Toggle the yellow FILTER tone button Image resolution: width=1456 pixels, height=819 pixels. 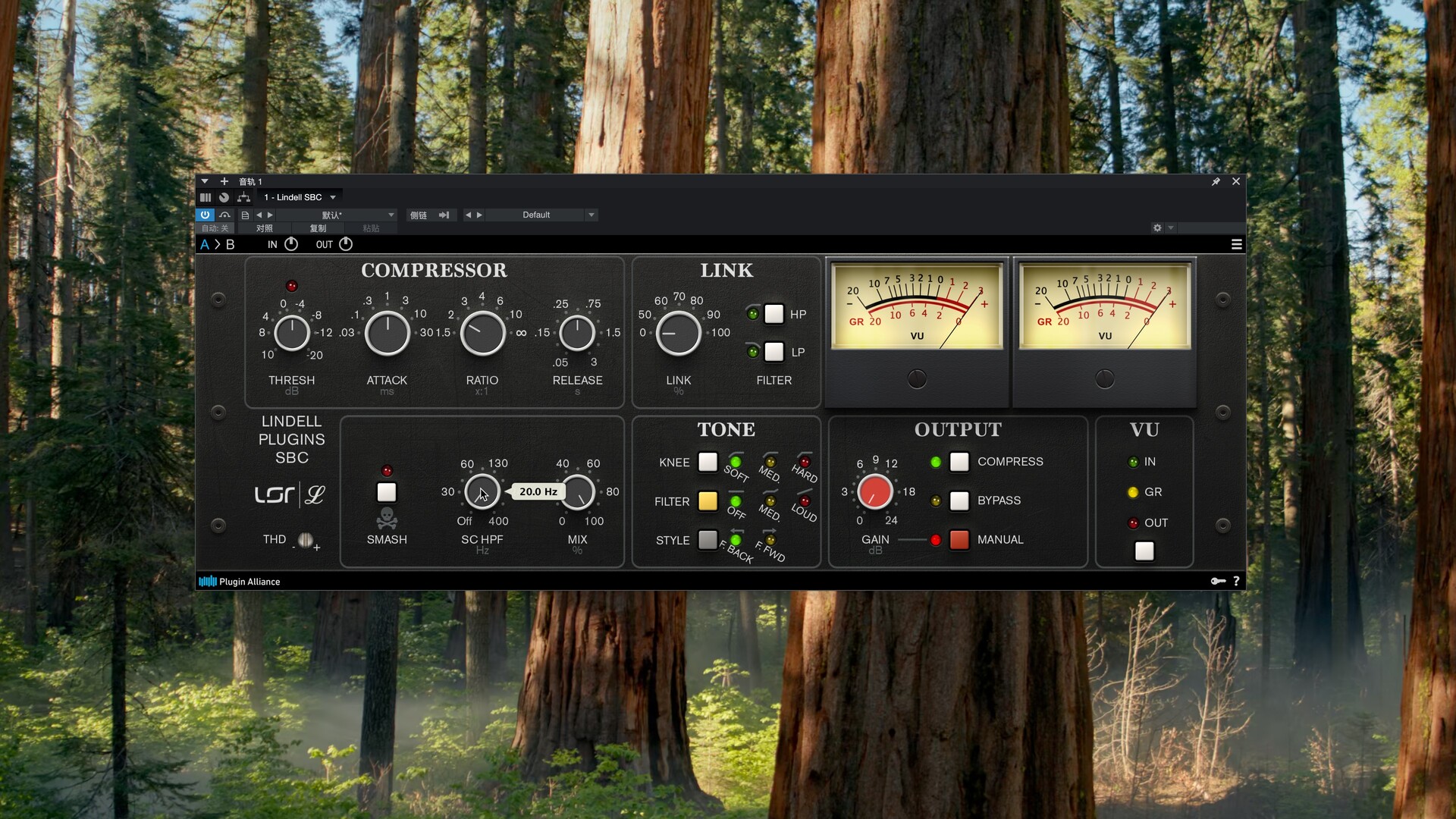[x=708, y=501]
